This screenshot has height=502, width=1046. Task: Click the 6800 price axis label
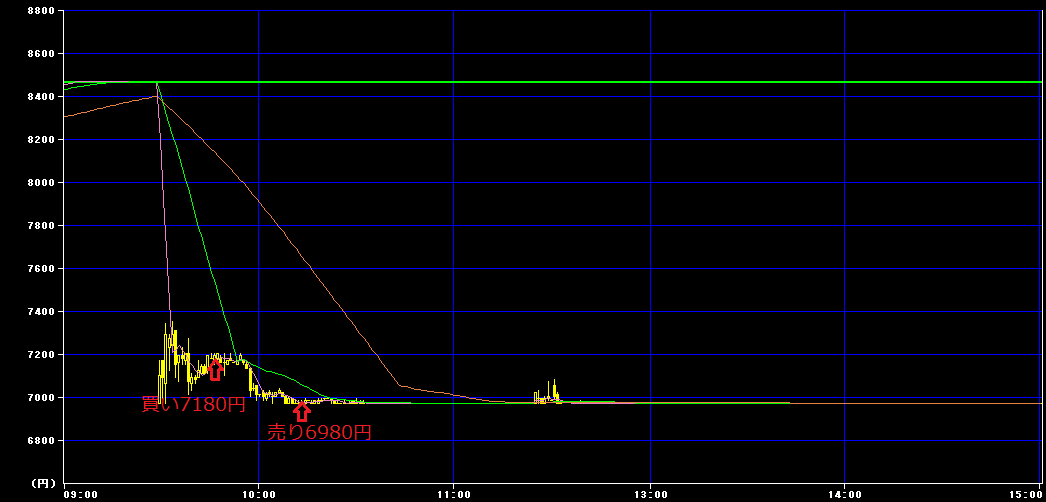click(43, 441)
